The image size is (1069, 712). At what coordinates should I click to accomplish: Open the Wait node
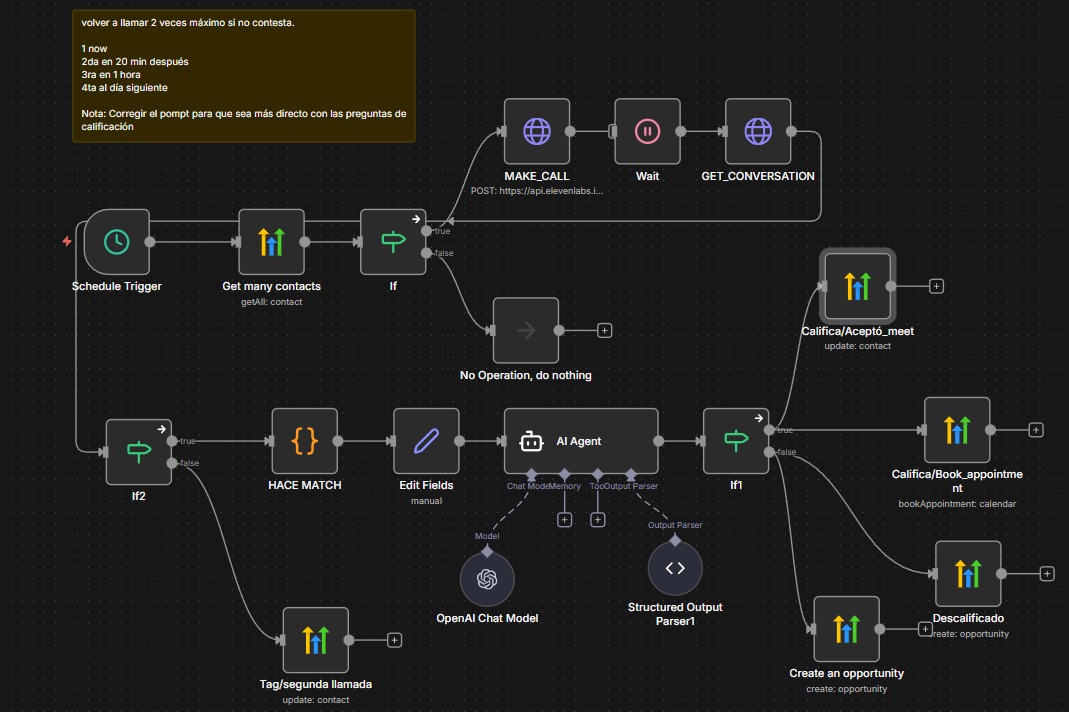pyautogui.click(x=647, y=130)
